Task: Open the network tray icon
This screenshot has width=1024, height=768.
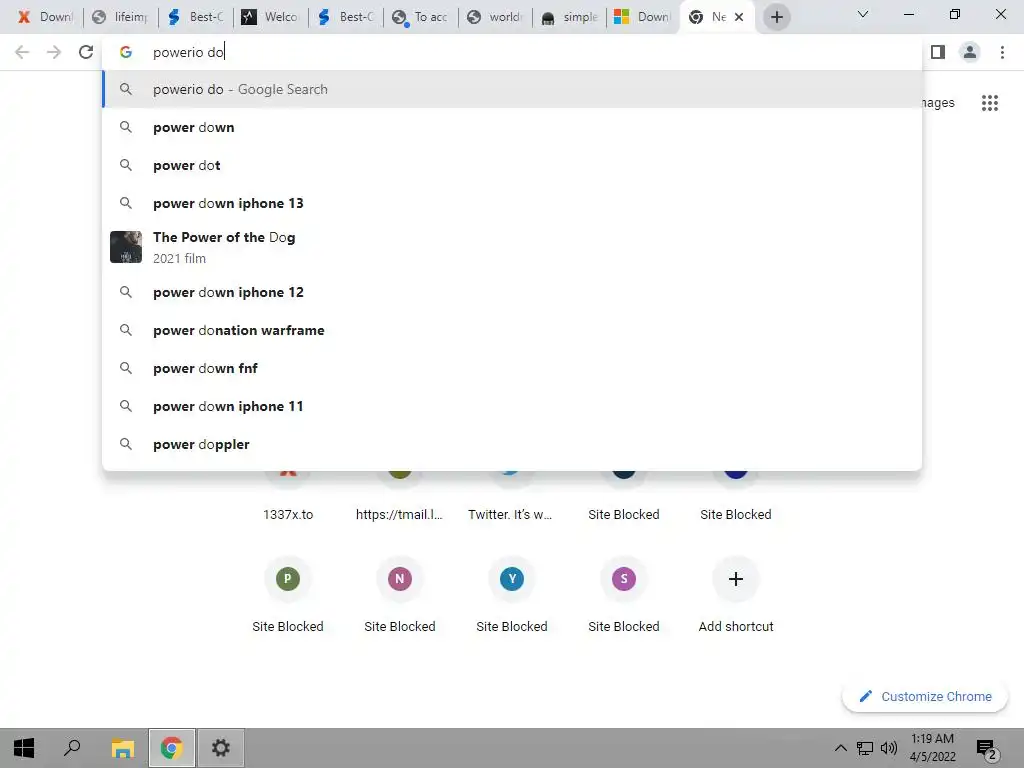Action: 865,748
